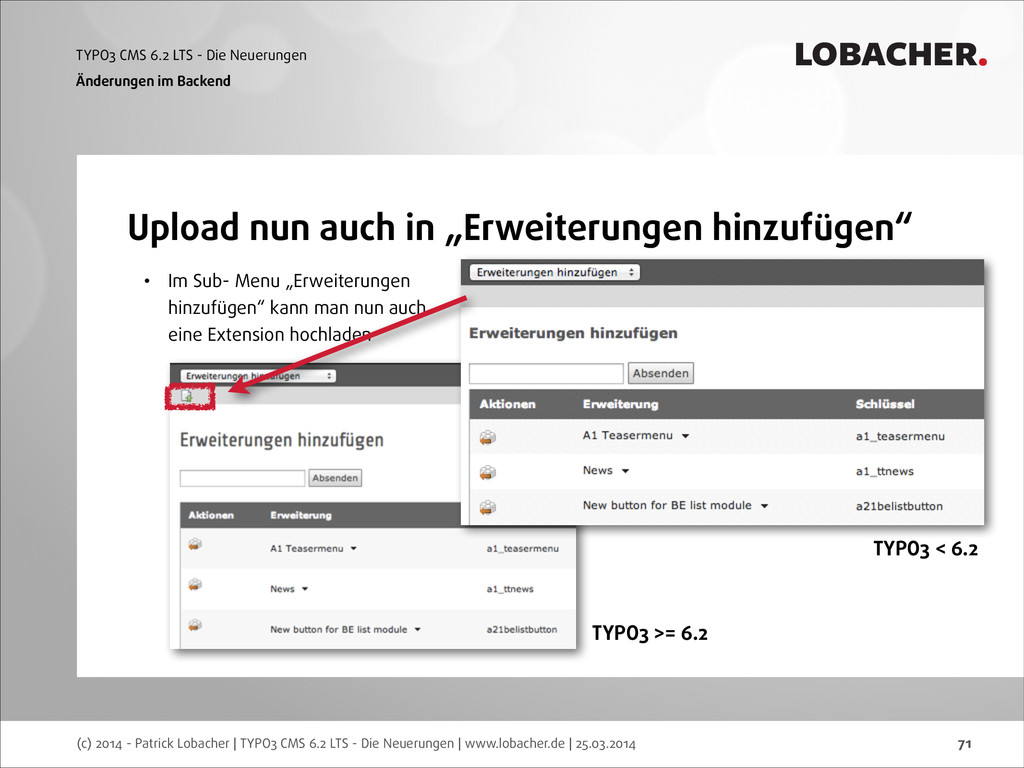
Task: Click import icon for a21belistbutton in older TYPO3 panel
Action: [488, 507]
